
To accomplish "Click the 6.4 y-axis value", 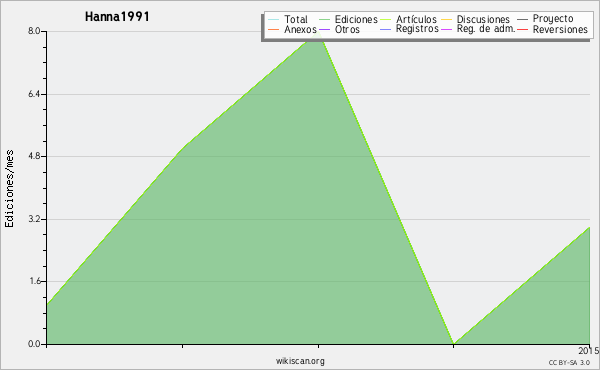I will pyautogui.click(x=34, y=94).
